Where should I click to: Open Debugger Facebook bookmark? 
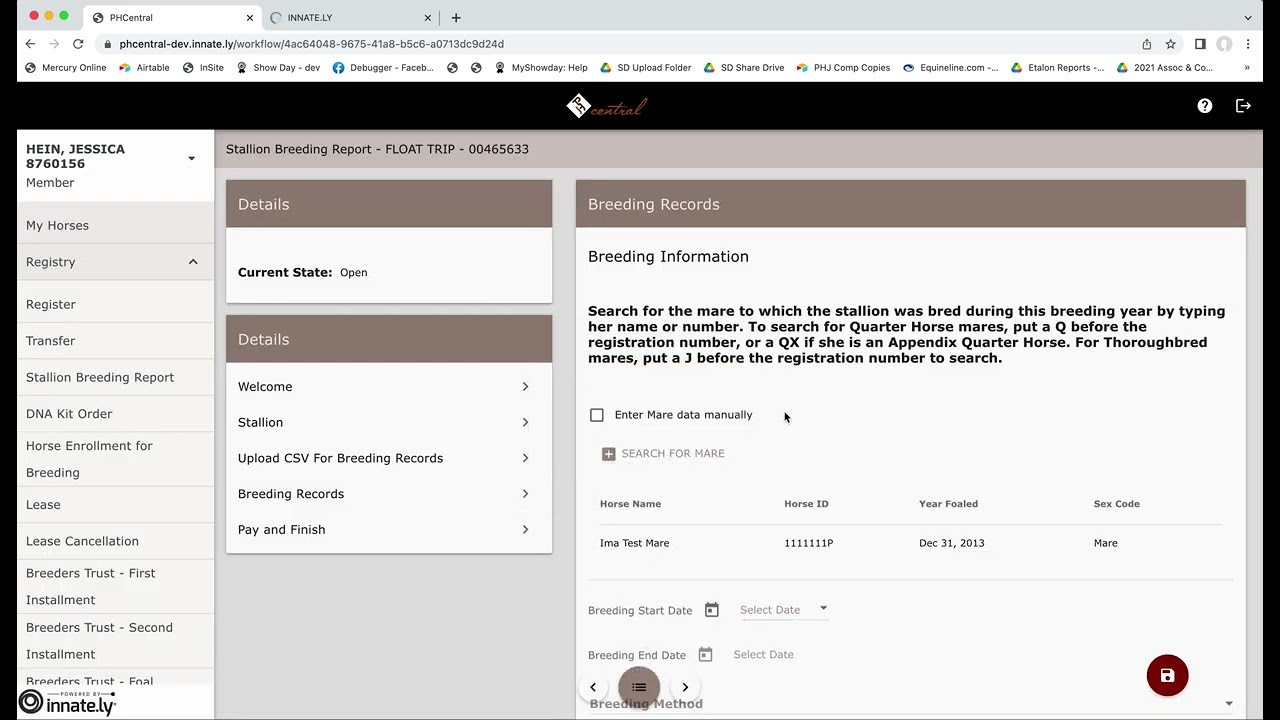coord(383,68)
